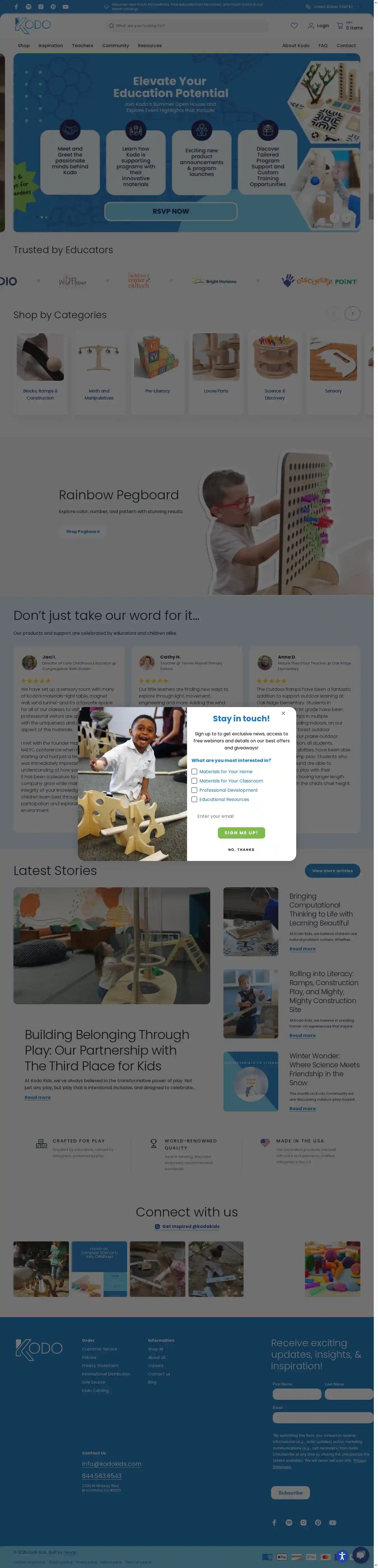Click the Kodo logo in header
Screen dimensions: 378x1568
tap(32, 26)
